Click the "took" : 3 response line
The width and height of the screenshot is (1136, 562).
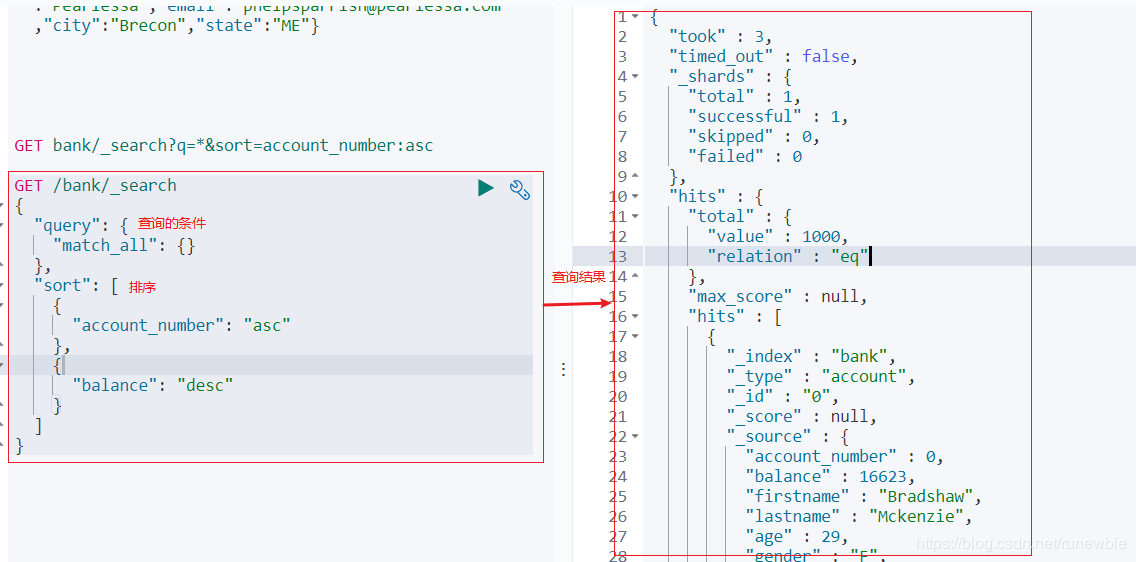(x=721, y=36)
